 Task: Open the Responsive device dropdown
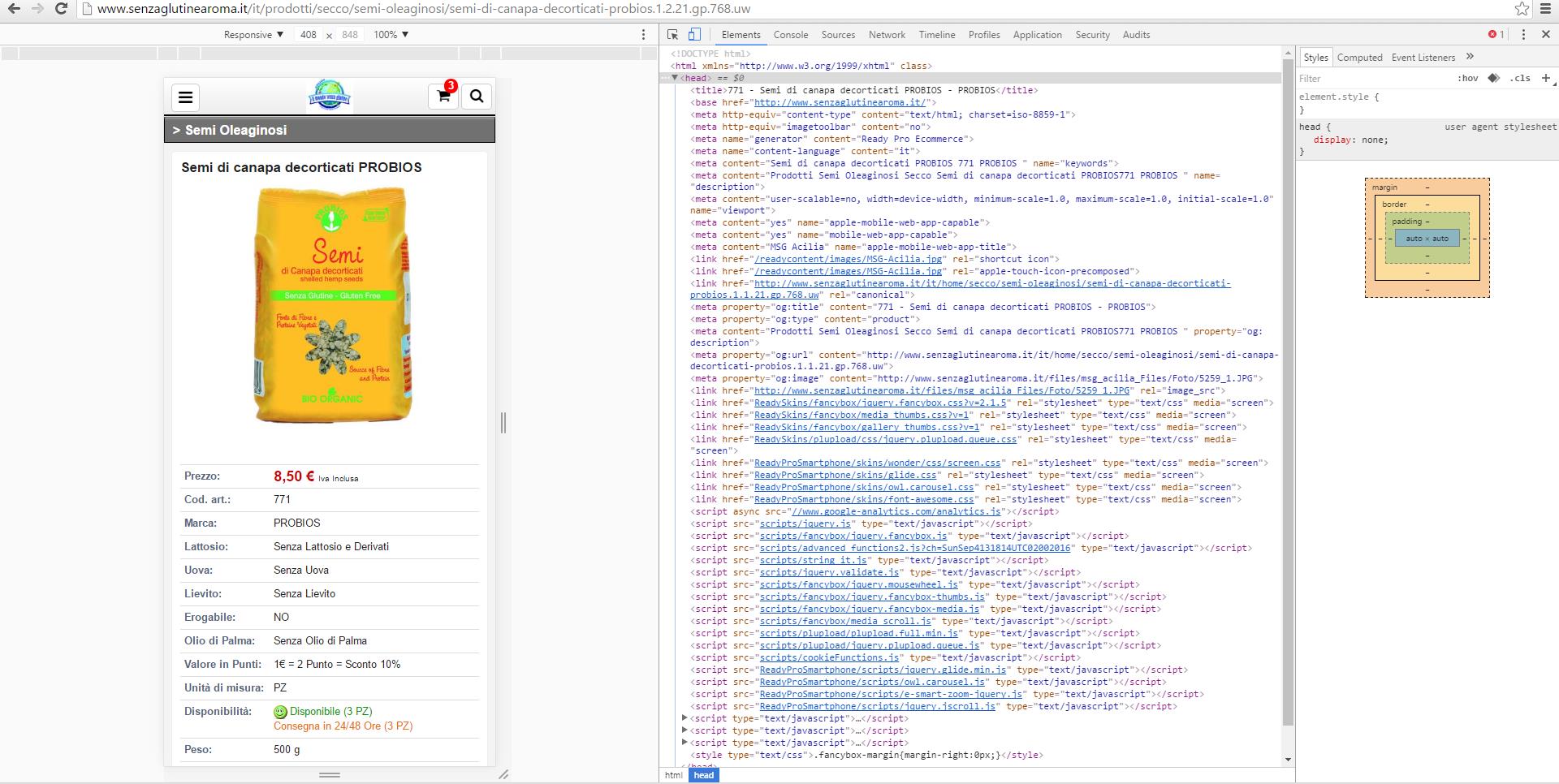pos(253,35)
